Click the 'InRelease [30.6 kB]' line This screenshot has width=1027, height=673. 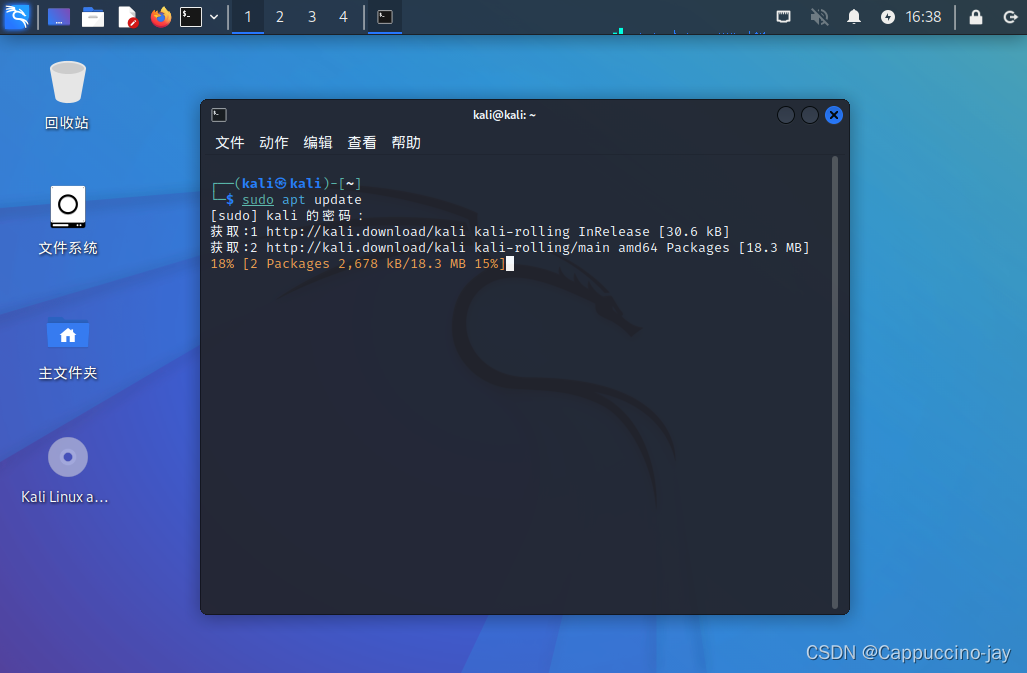[x=470, y=232]
